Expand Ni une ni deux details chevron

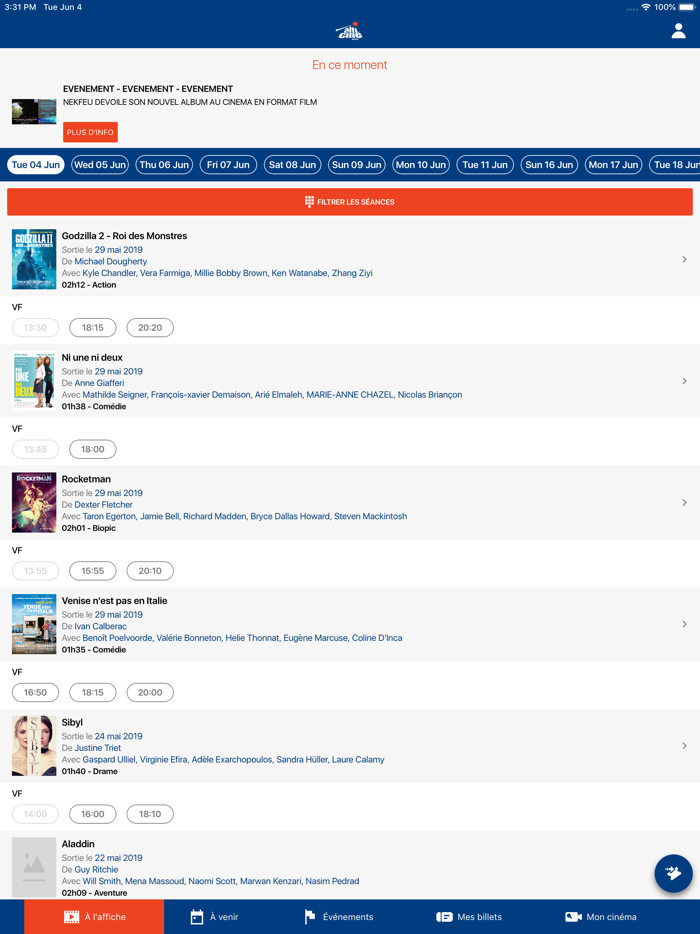pyautogui.click(x=685, y=381)
